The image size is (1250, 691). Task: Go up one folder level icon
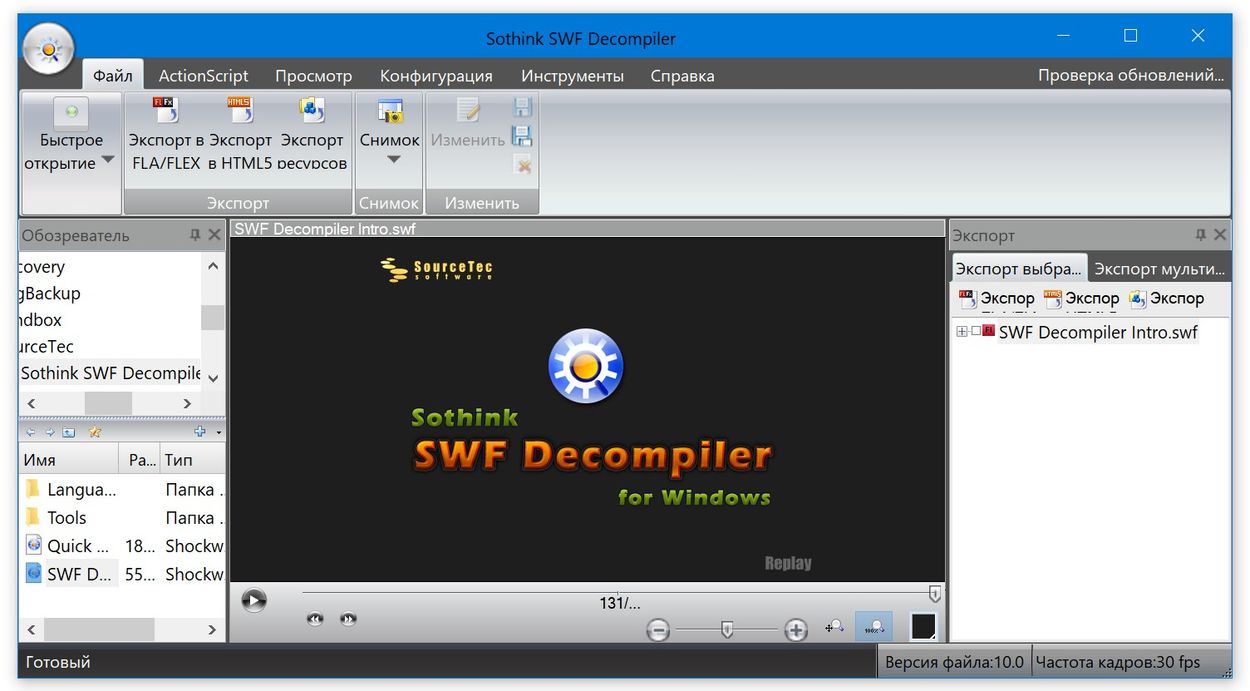(x=68, y=432)
